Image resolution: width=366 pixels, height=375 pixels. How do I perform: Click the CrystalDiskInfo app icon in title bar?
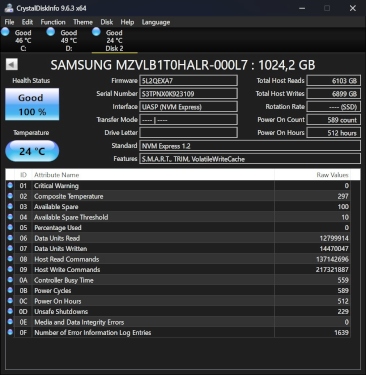point(9,8)
